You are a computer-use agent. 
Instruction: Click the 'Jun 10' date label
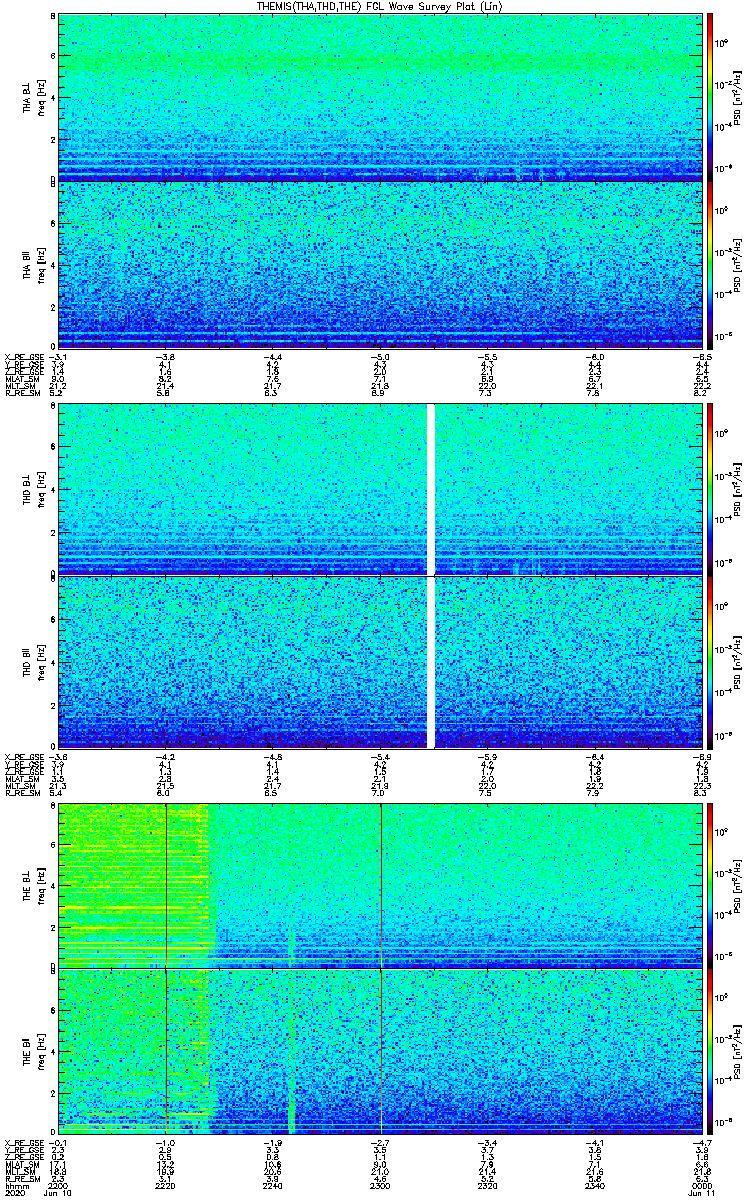(59, 1194)
